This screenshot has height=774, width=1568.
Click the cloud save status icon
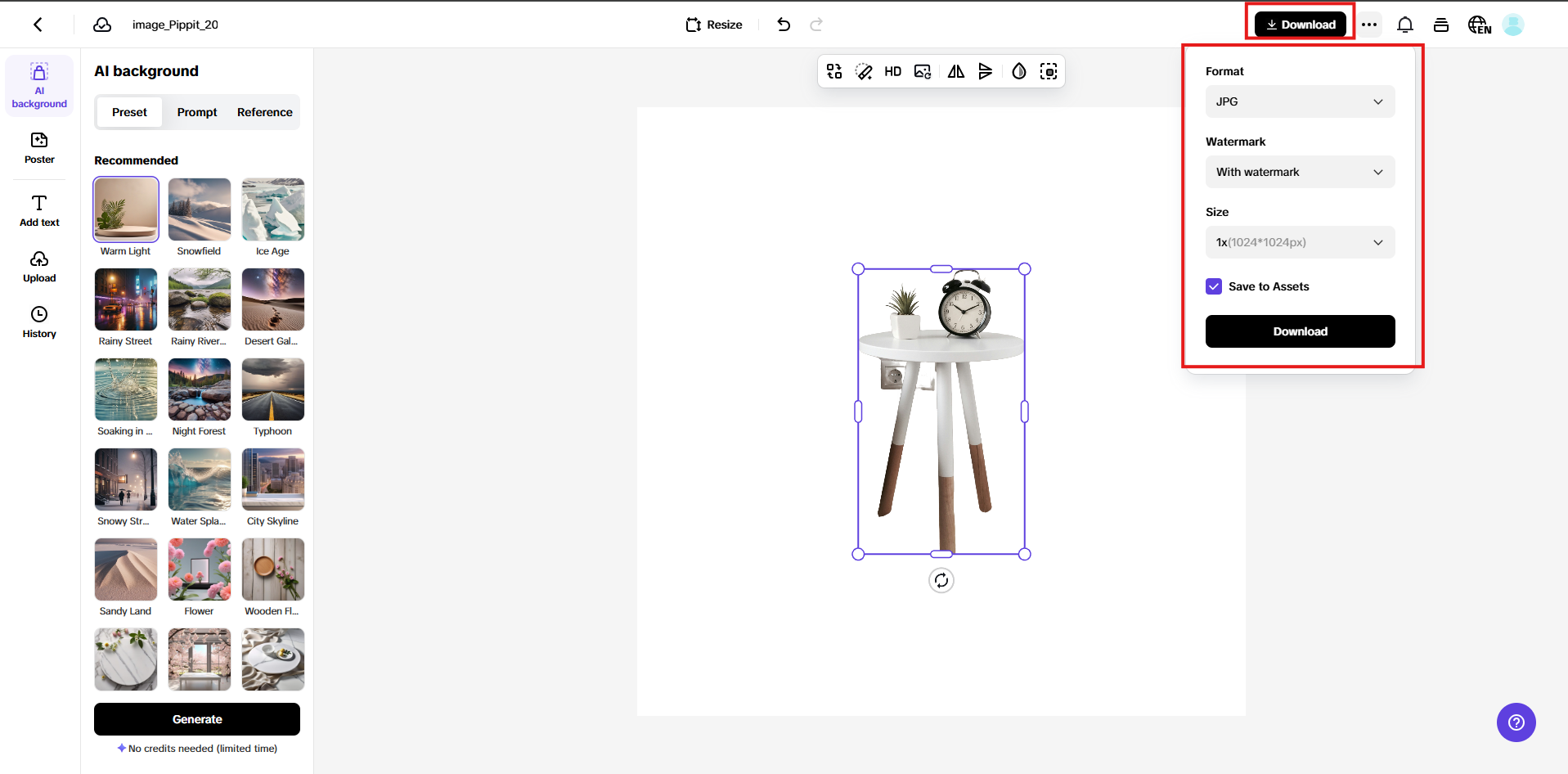tap(102, 25)
